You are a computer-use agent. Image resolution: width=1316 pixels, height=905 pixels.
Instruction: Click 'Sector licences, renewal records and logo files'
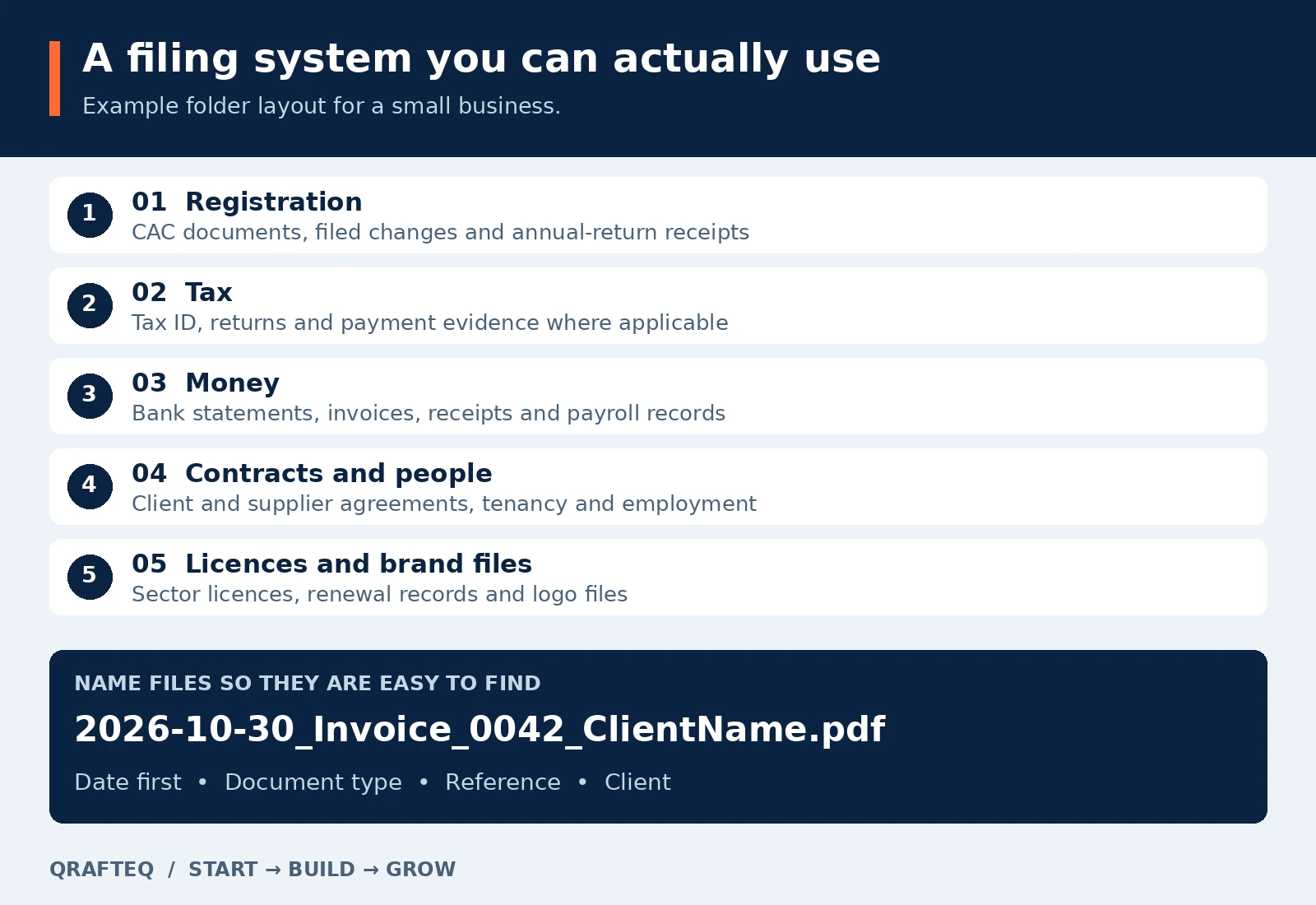(x=379, y=595)
